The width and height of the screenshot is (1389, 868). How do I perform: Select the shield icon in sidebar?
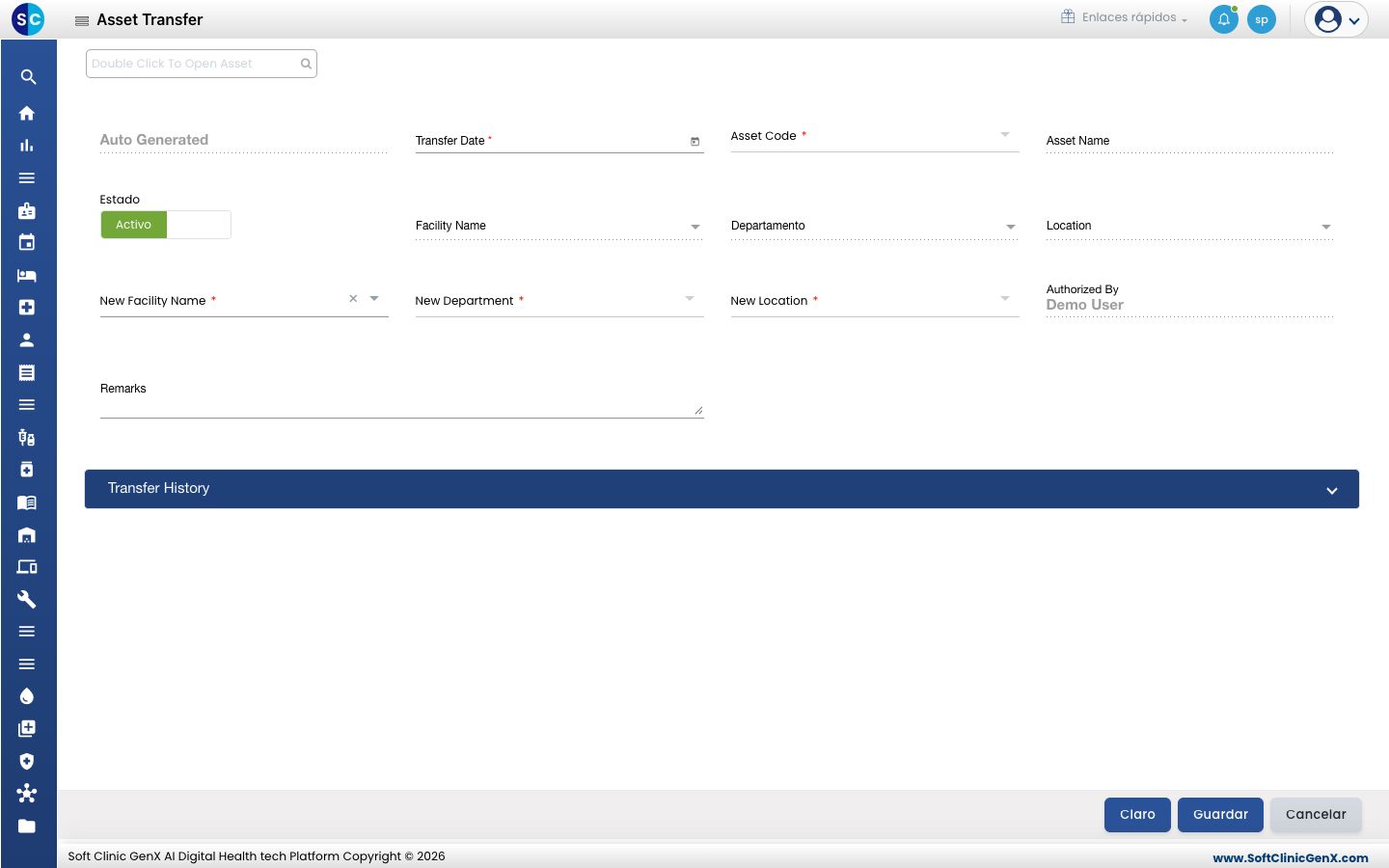(27, 761)
